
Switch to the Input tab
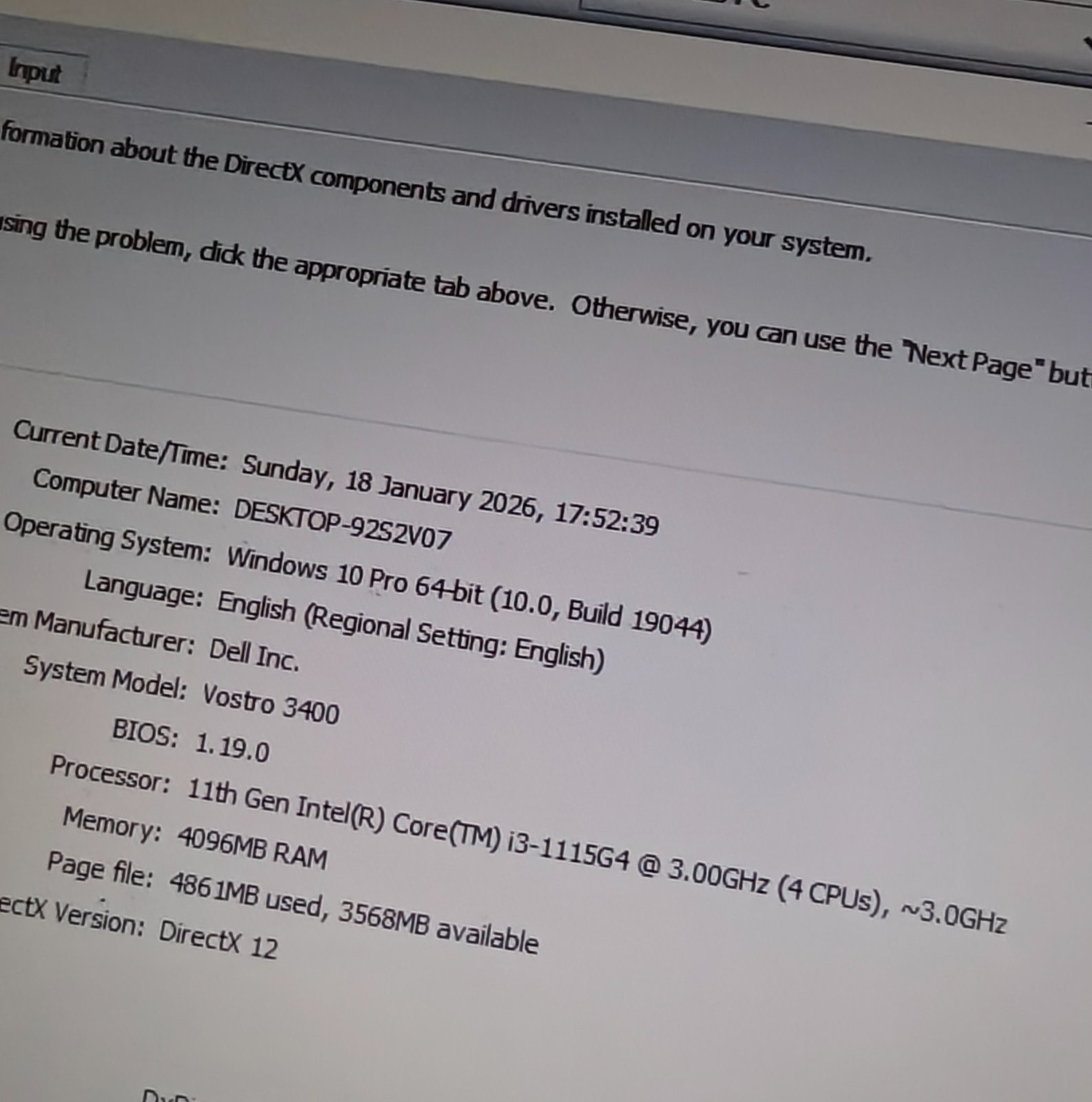click(x=34, y=72)
